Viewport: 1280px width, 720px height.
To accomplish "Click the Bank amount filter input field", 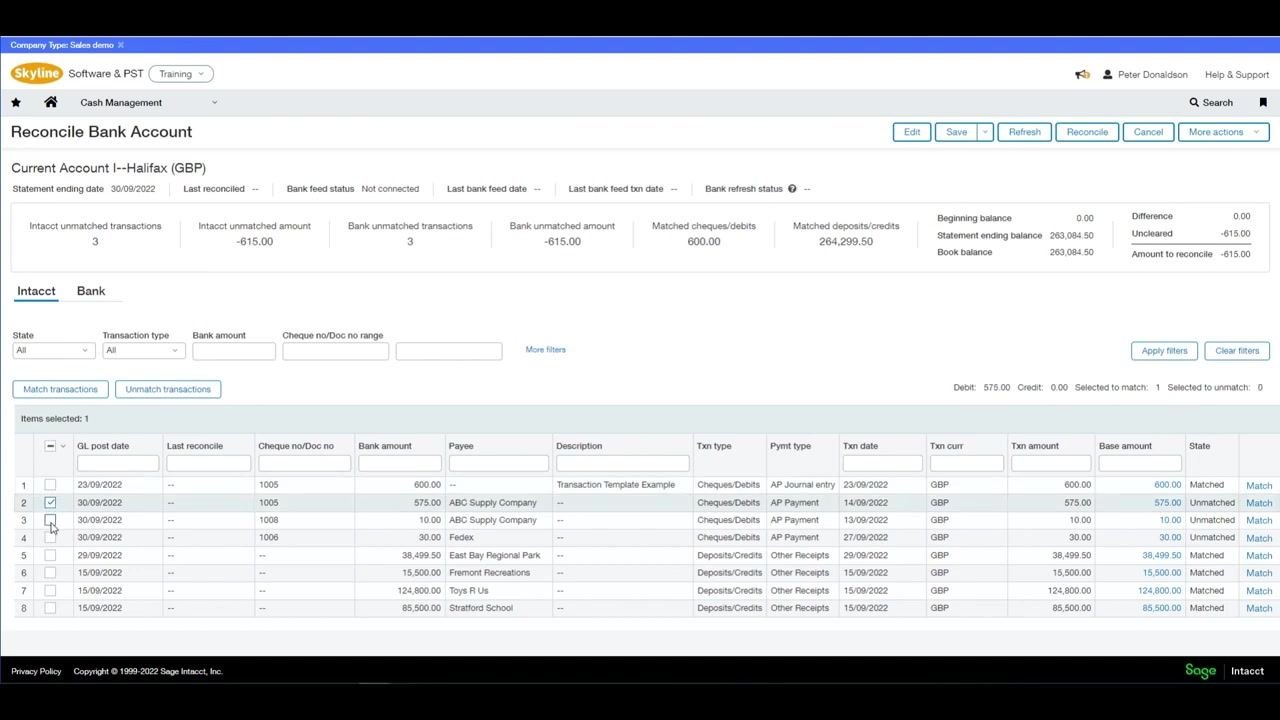I will point(234,351).
